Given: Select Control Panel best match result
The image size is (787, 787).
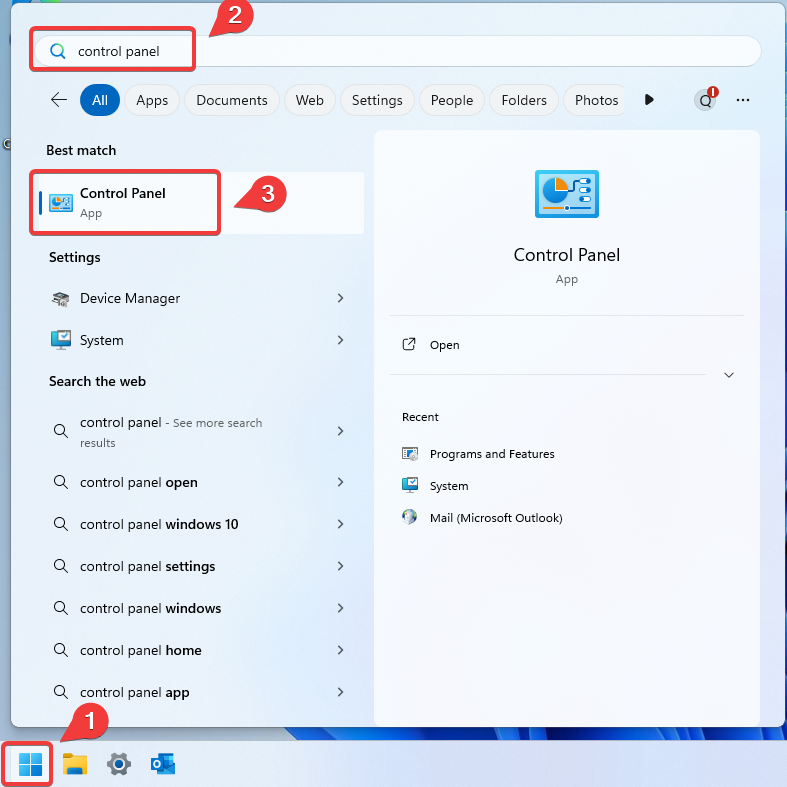Looking at the screenshot, I should tap(125, 202).
